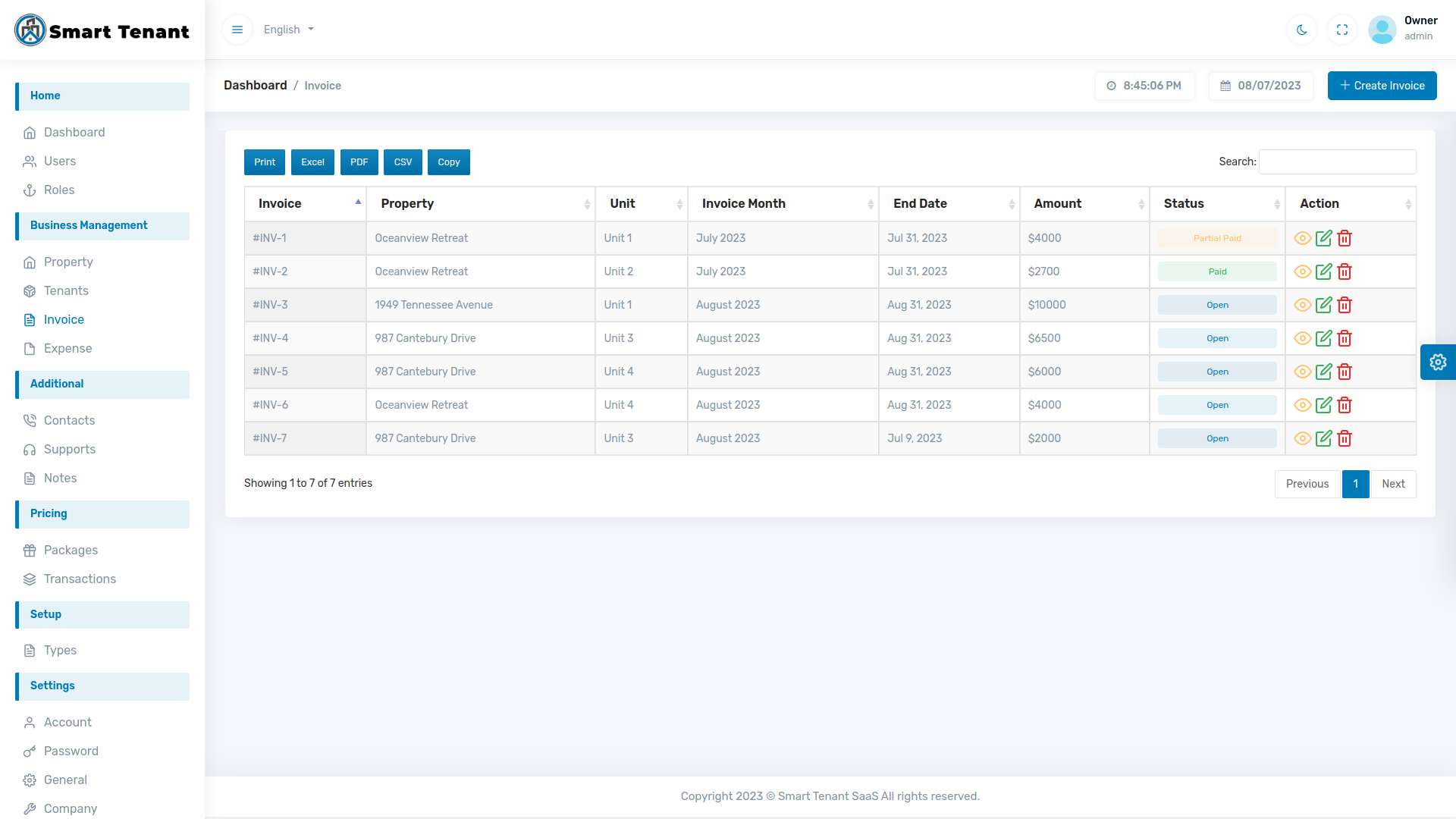View invoice #INV-3 with eye icon
1456x819 pixels.
(x=1302, y=305)
